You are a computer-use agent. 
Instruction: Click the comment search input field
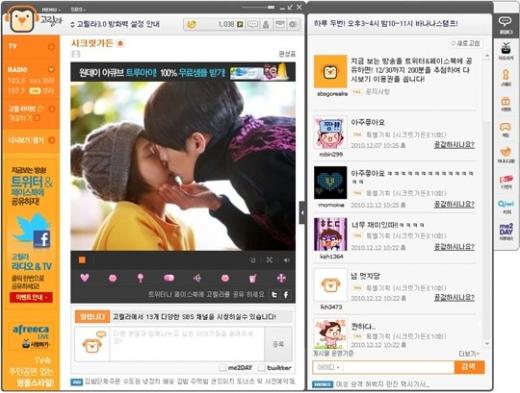coord(398,367)
